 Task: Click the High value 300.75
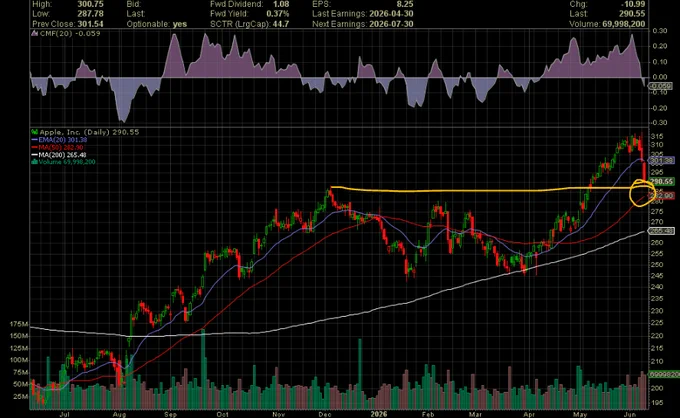pyautogui.click(x=90, y=4)
